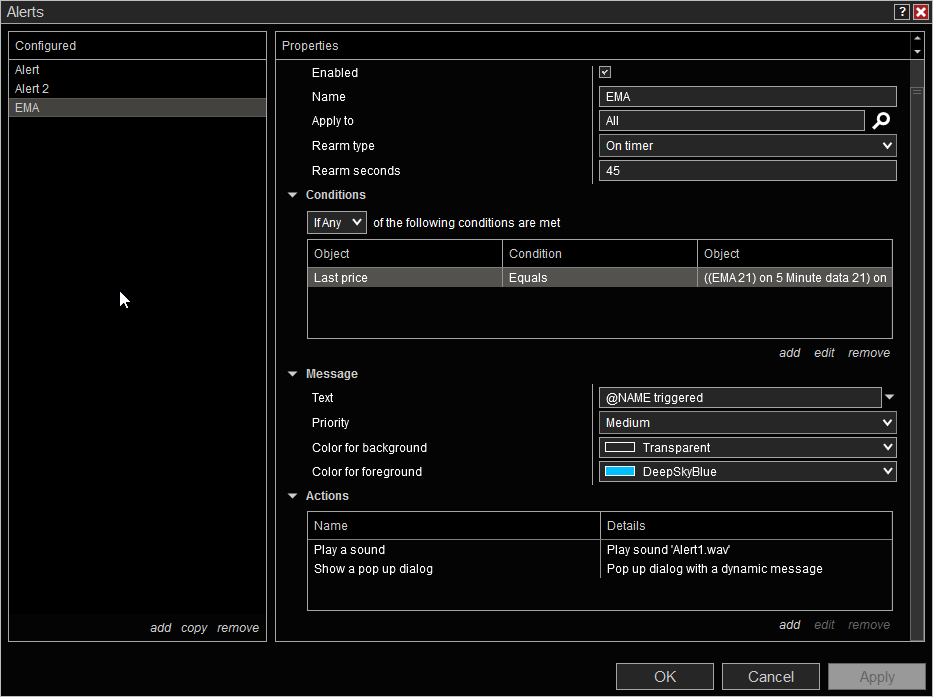
Task: Collapse the Conditions section
Action: click(293, 196)
